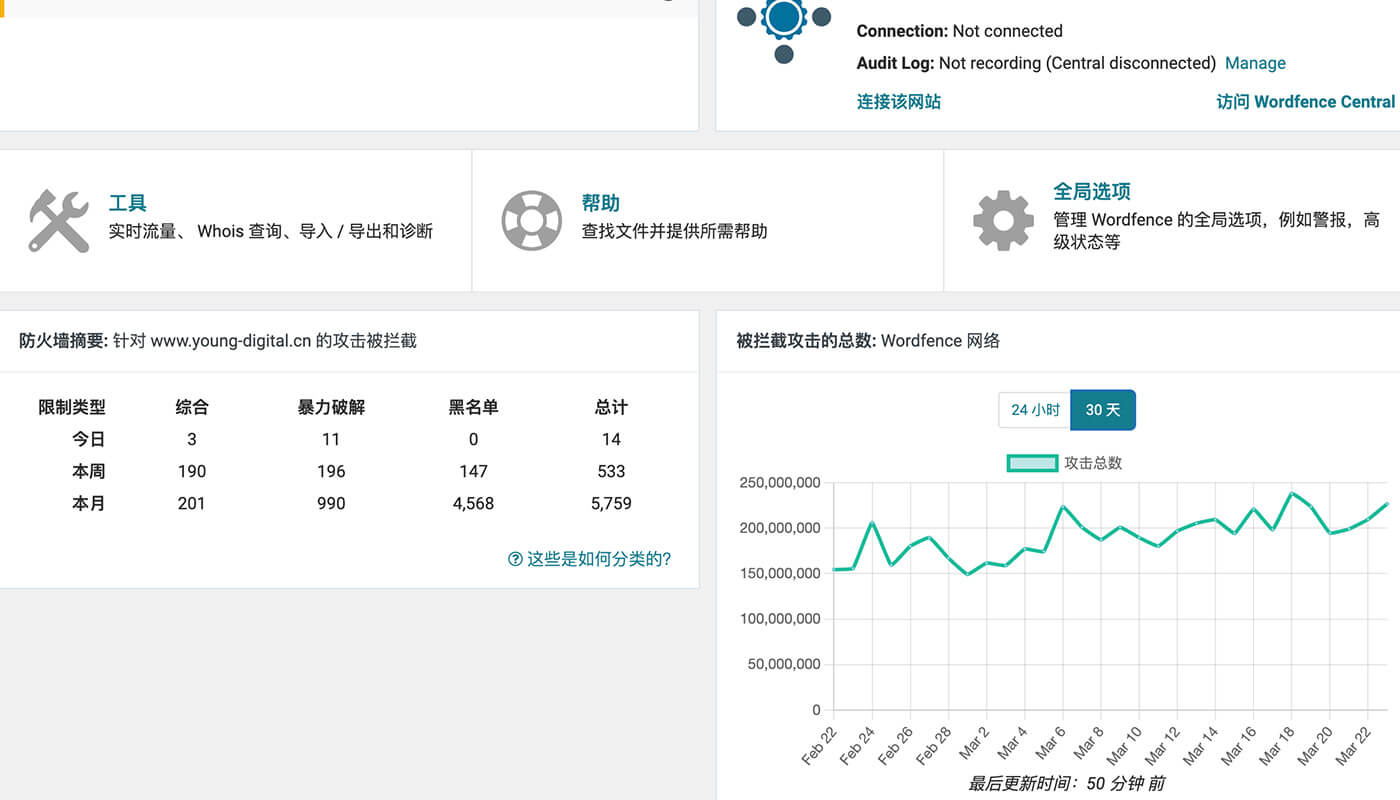Click the lifebuoy help icon
1400x800 pixels.
pos(531,221)
